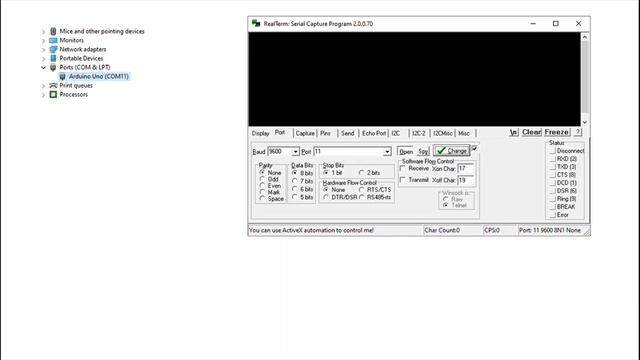
Task: Click the newline \n button in RealTerm
Action: tap(513, 132)
